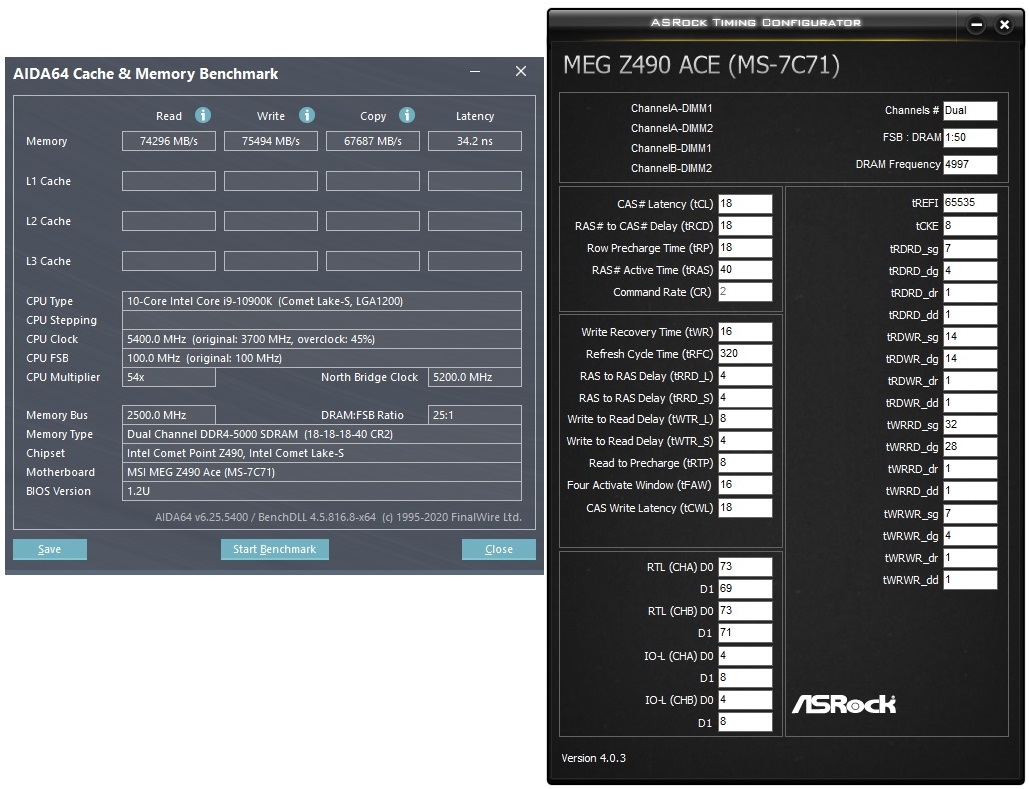Click the Read to Precharge (tRTP) field

[746, 463]
